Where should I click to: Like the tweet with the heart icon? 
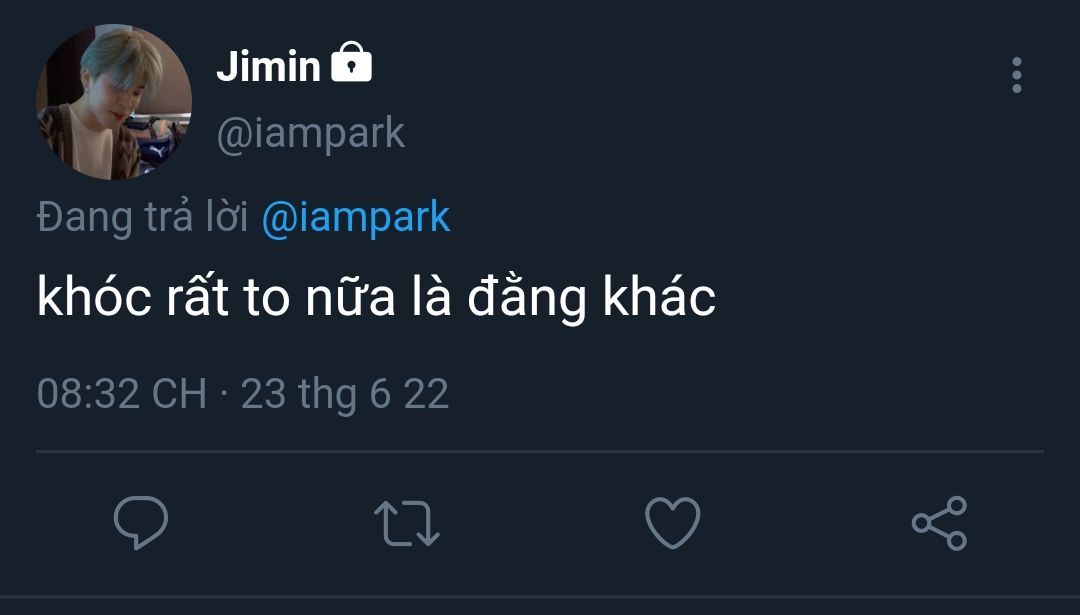(672, 523)
